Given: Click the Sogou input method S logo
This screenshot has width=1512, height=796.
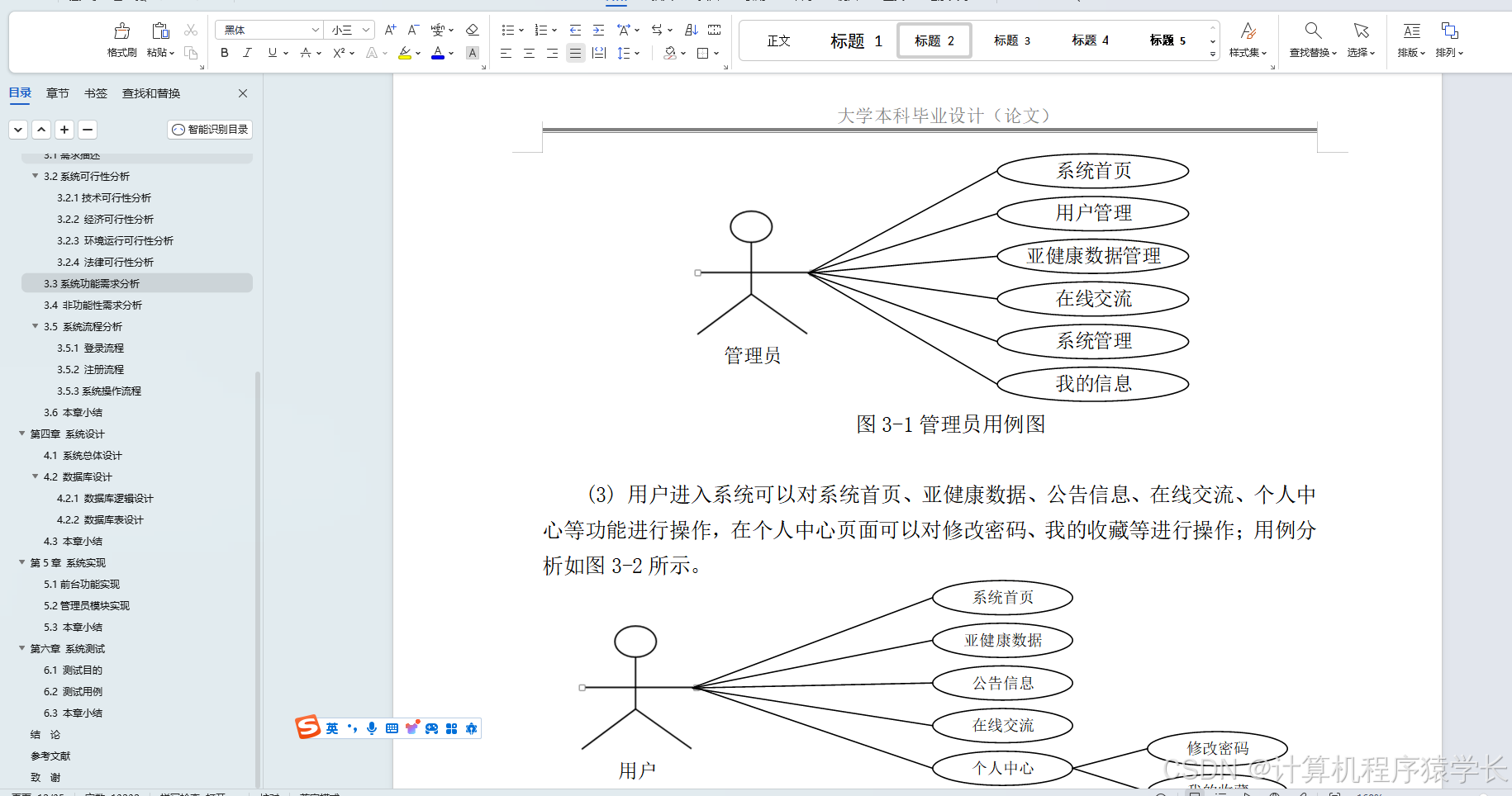Looking at the screenshot, I should coord(307,727).
